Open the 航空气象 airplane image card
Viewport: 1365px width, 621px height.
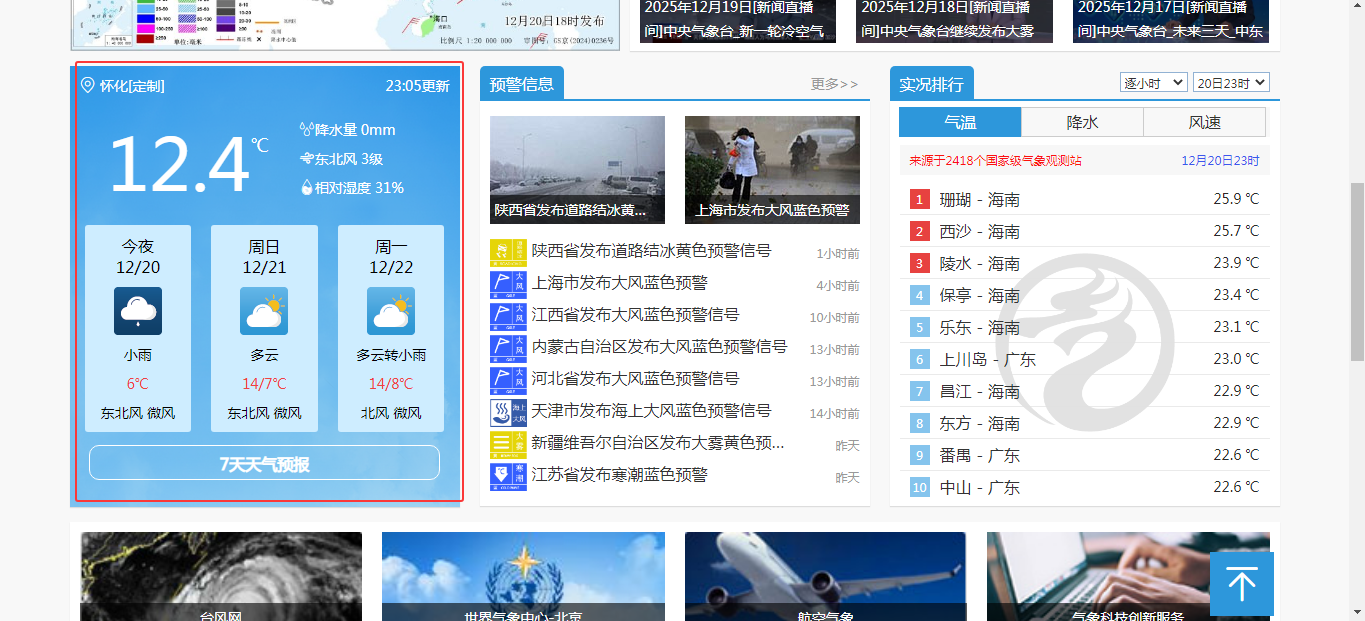pos(825,576)
